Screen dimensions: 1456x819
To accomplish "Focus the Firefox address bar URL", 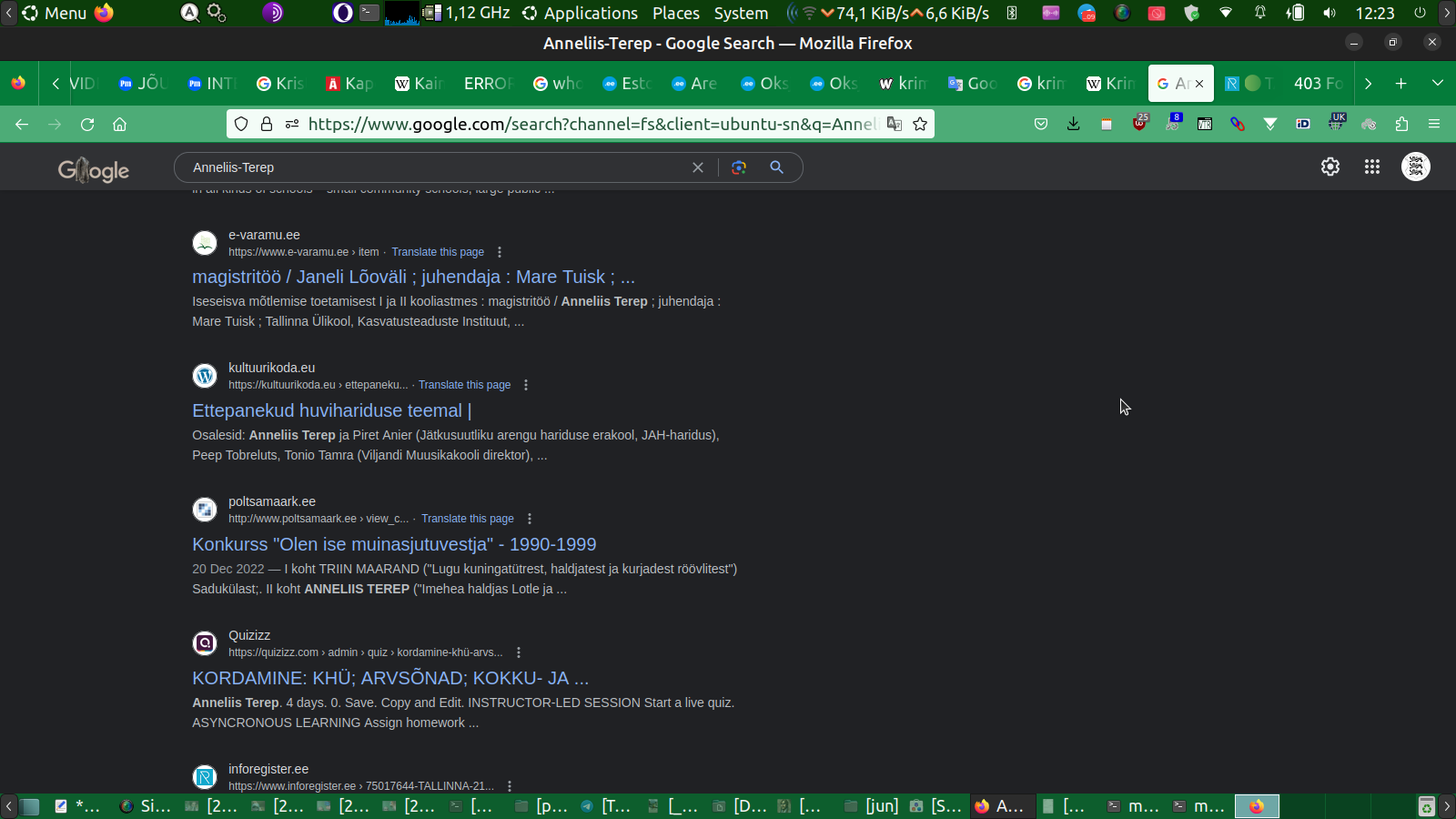I will pyautogui.click(x=591, y=124).
